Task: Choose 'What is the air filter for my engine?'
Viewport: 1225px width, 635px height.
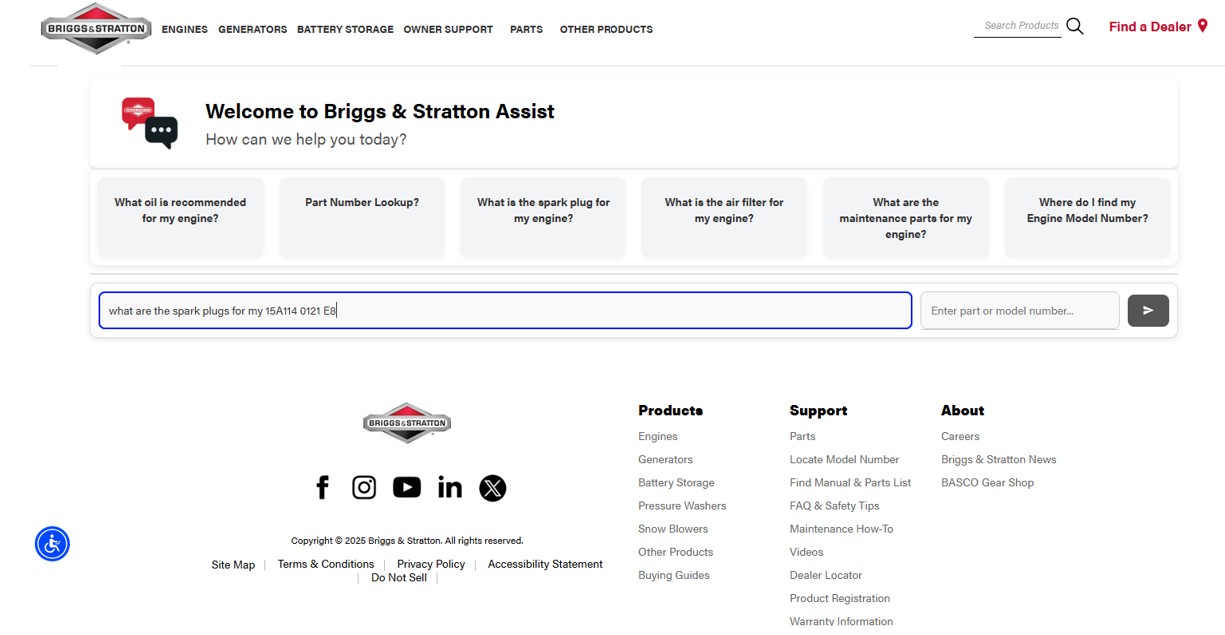Action: tap(724, 218)
